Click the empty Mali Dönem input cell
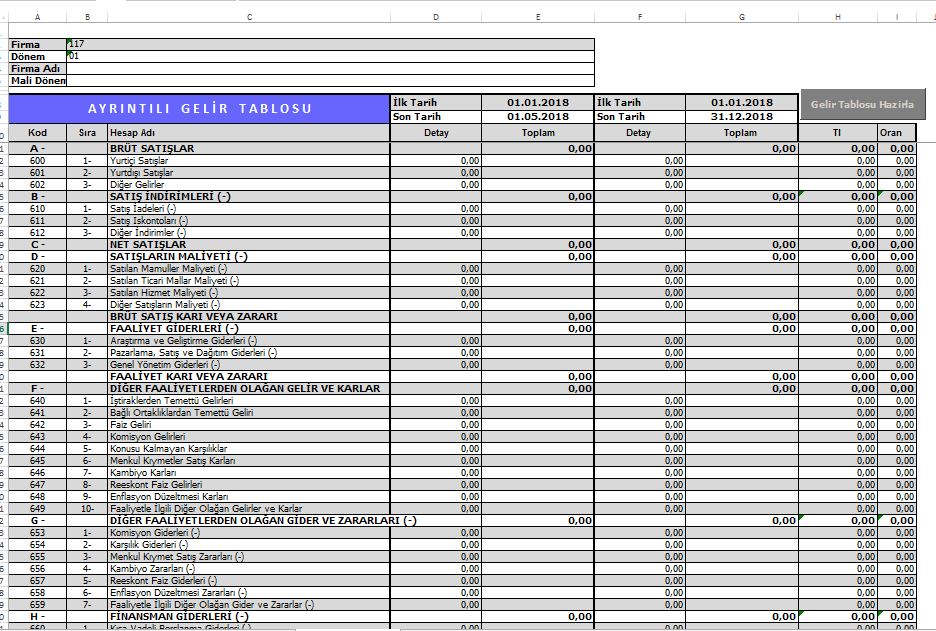The image size is (936, 631). [329, 80]
